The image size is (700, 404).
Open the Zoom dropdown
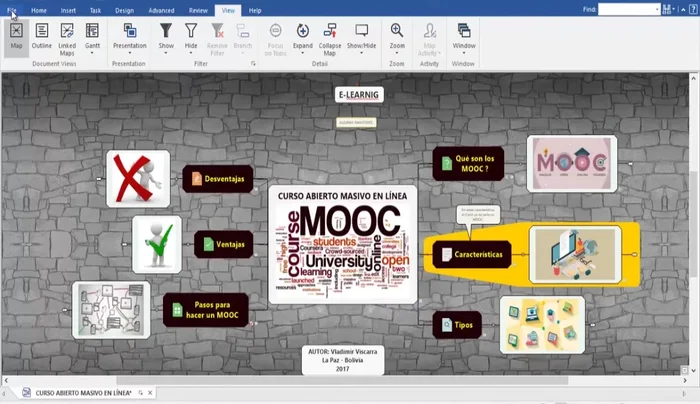(x=397, y=46)
